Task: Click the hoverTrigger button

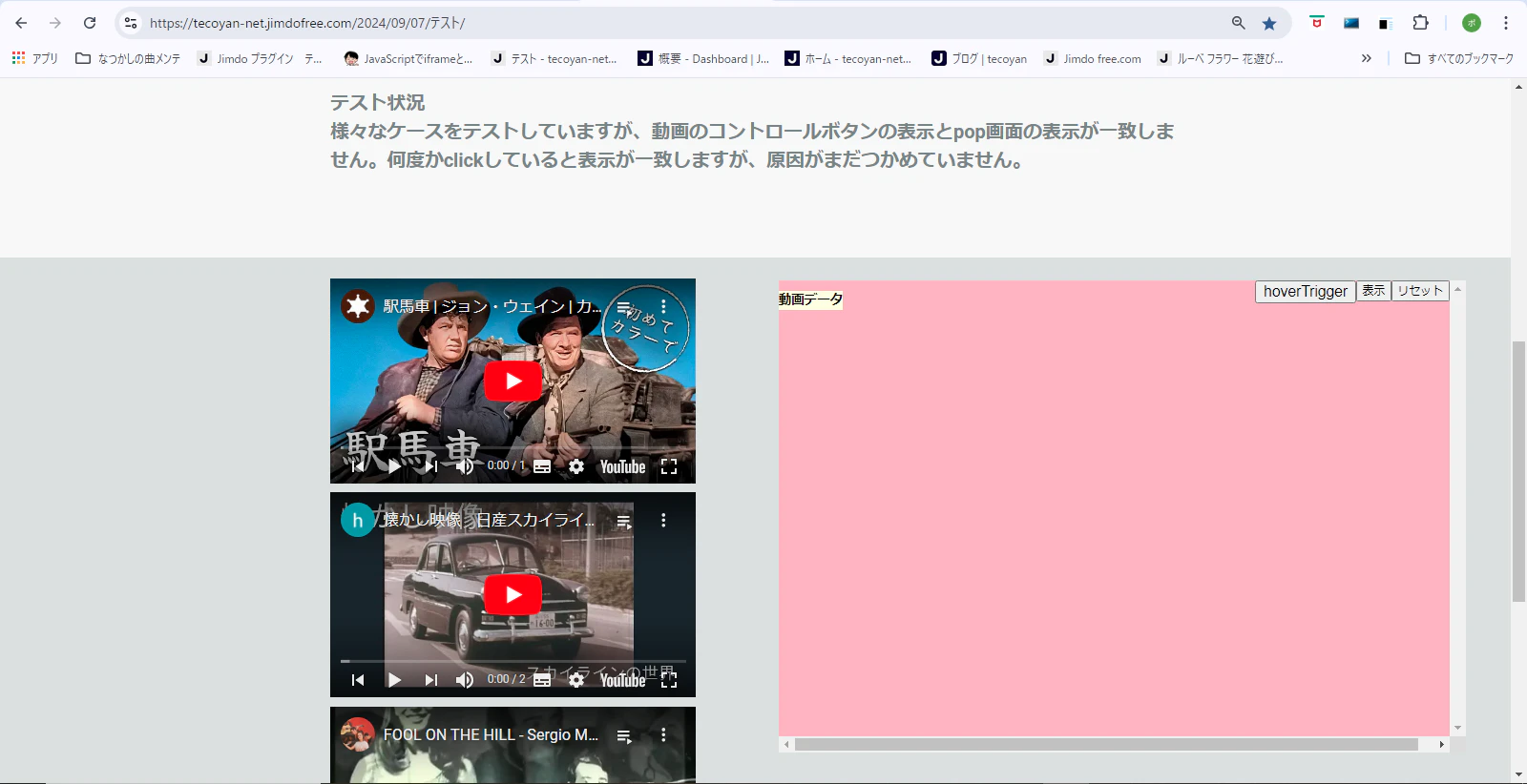Action: coord(1305,292)
